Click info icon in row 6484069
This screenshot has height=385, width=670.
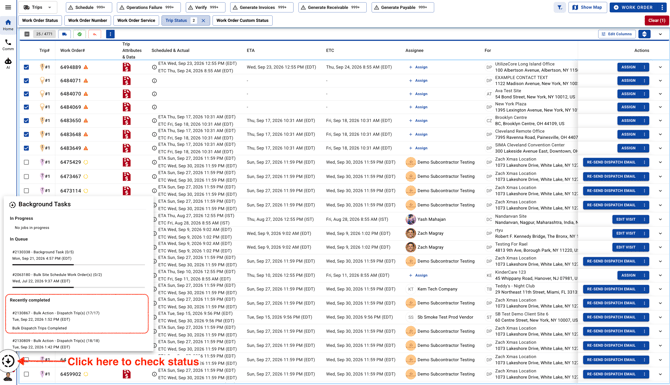coord(154,107)
